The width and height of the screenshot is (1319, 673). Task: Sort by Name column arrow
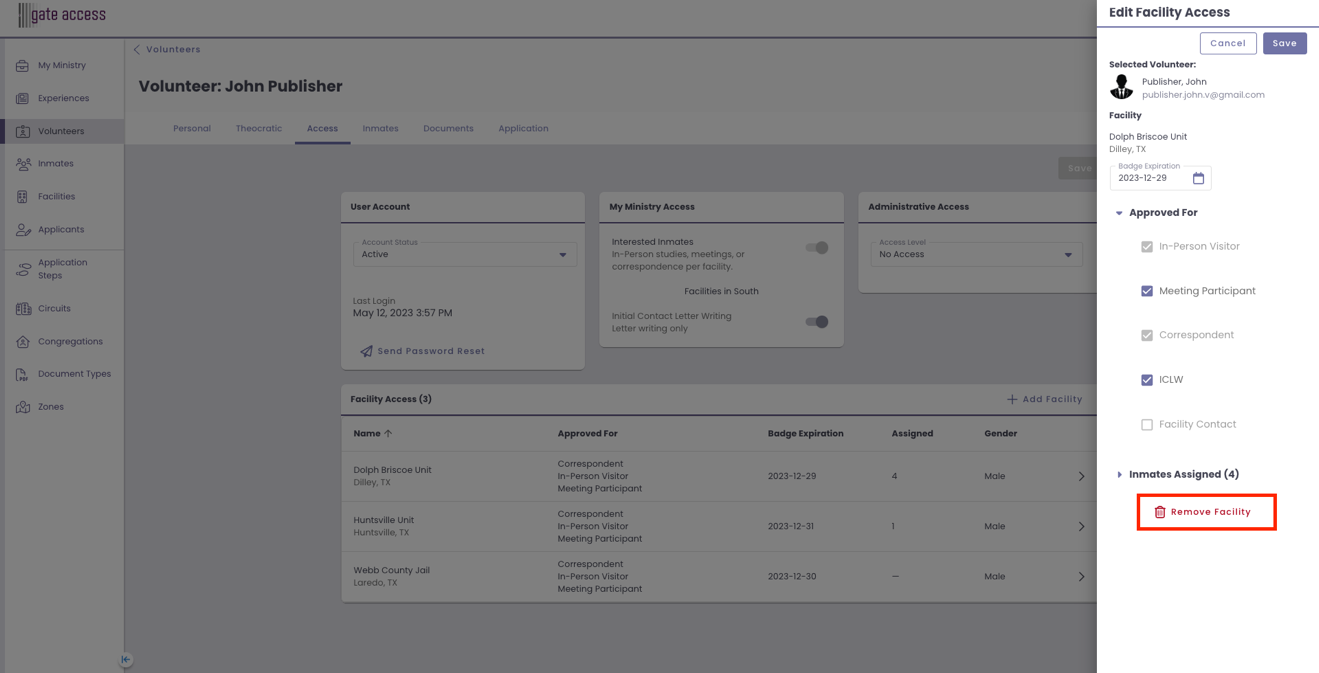[388, 434]
